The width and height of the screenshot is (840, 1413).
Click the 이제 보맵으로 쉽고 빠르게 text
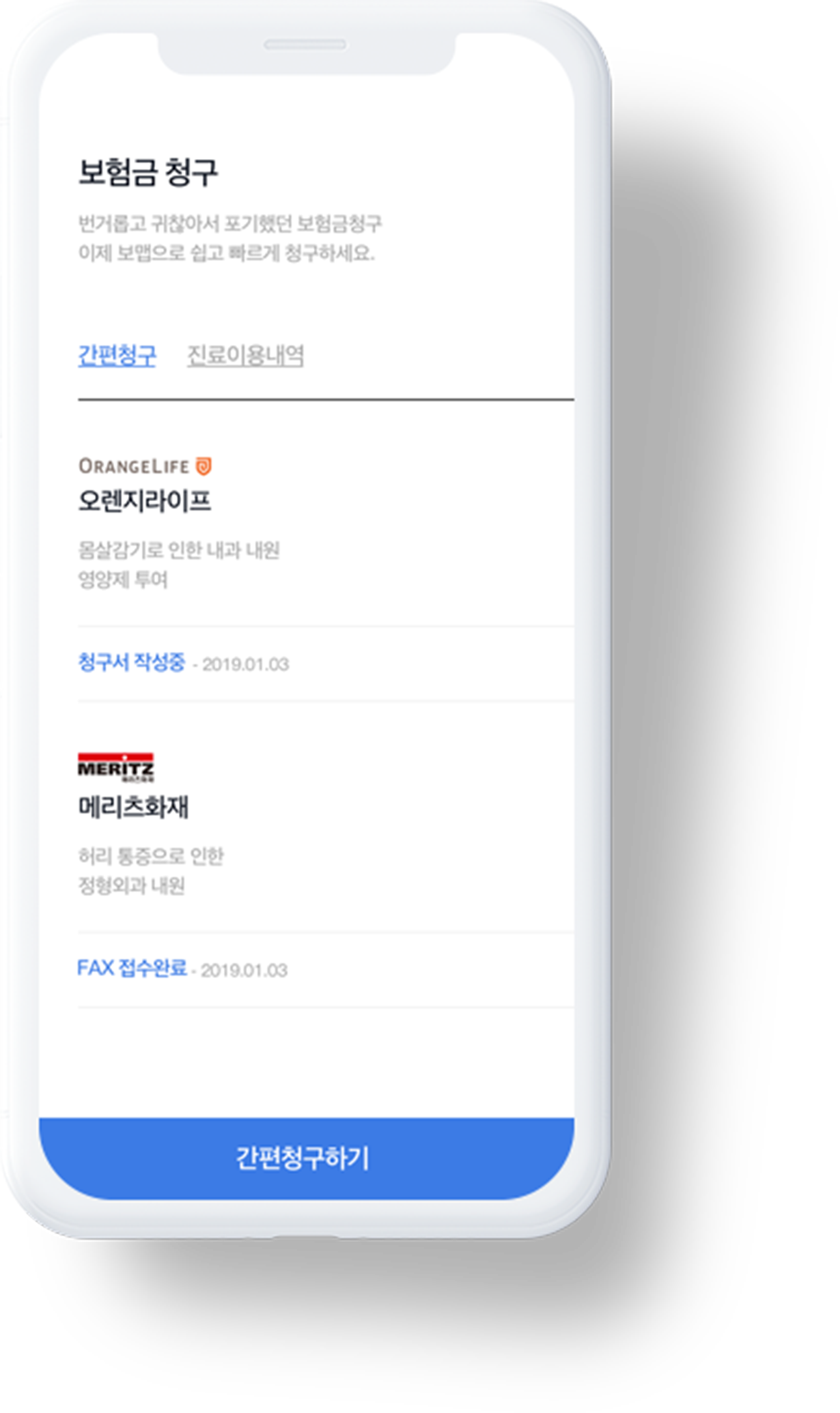tap(226, 253)
